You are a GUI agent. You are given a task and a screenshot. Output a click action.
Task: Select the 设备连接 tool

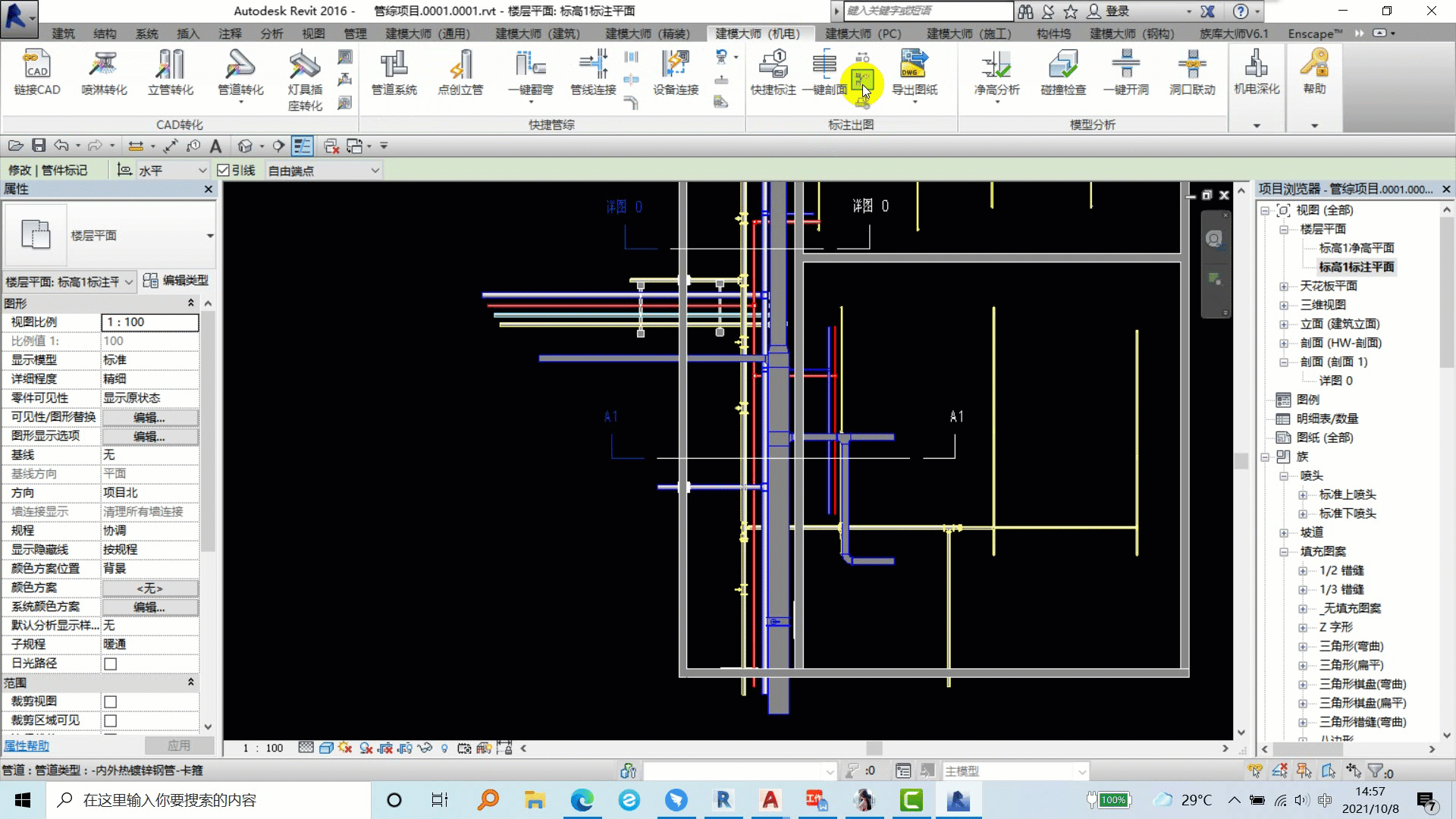click(x=676, y=74)
